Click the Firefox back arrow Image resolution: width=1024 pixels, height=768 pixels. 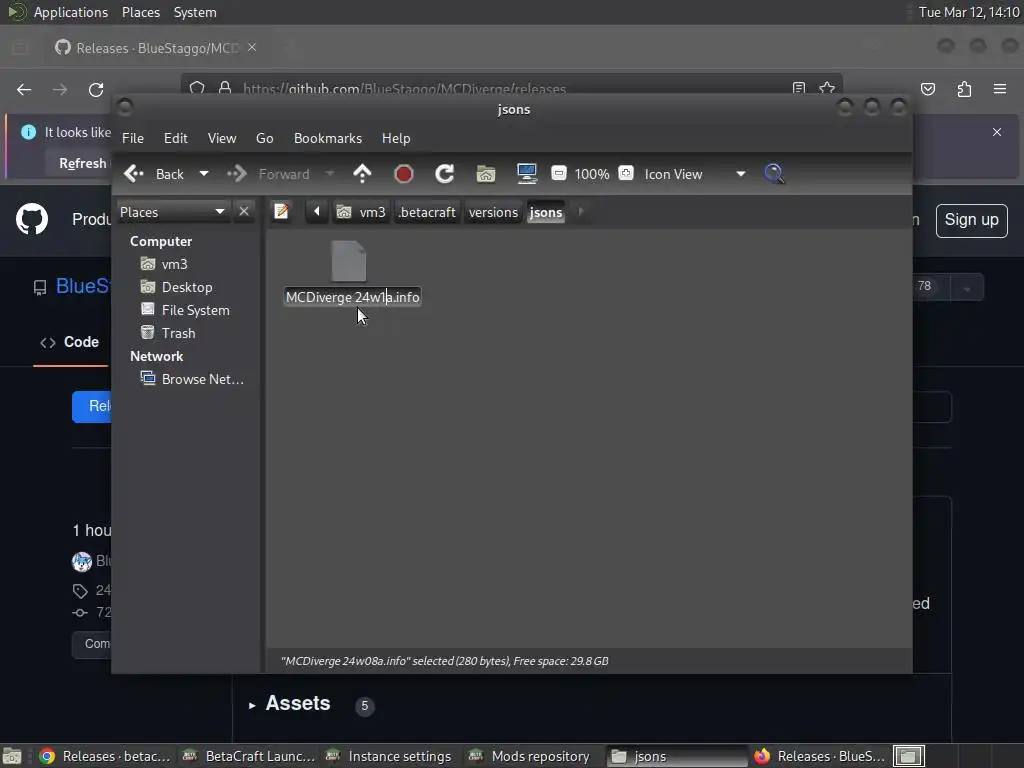click(x=24, y=89)
